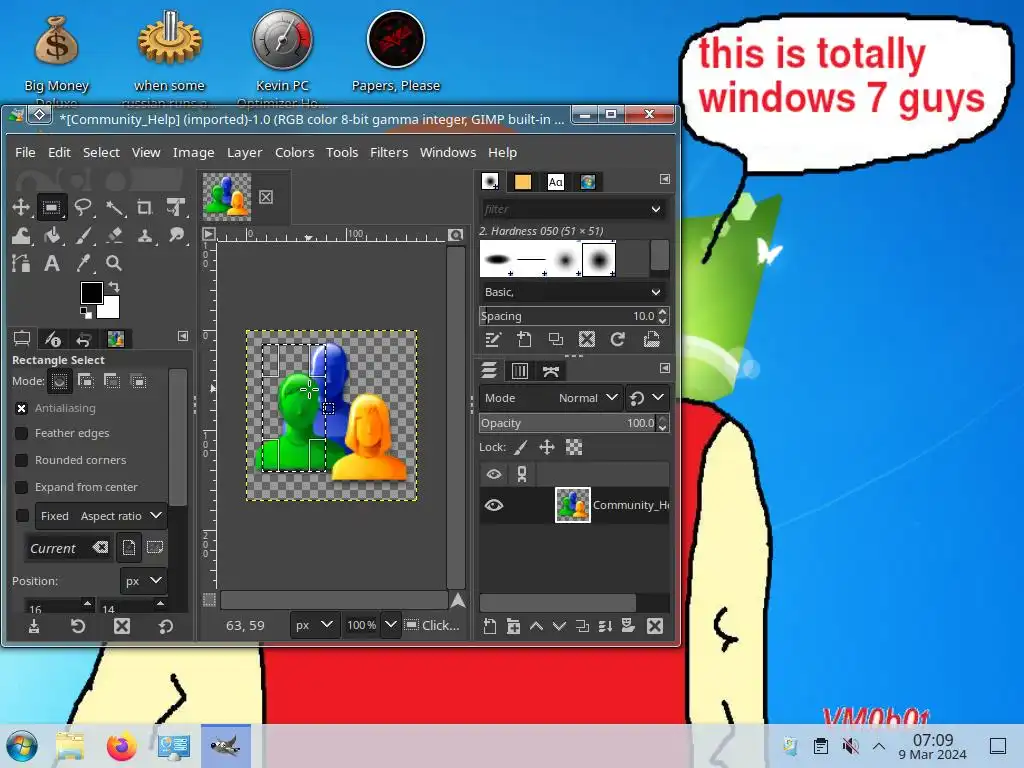Enable the Rounded corners checkbox
The width and height of the screenshot is (1024, 768).
(22, 460)
